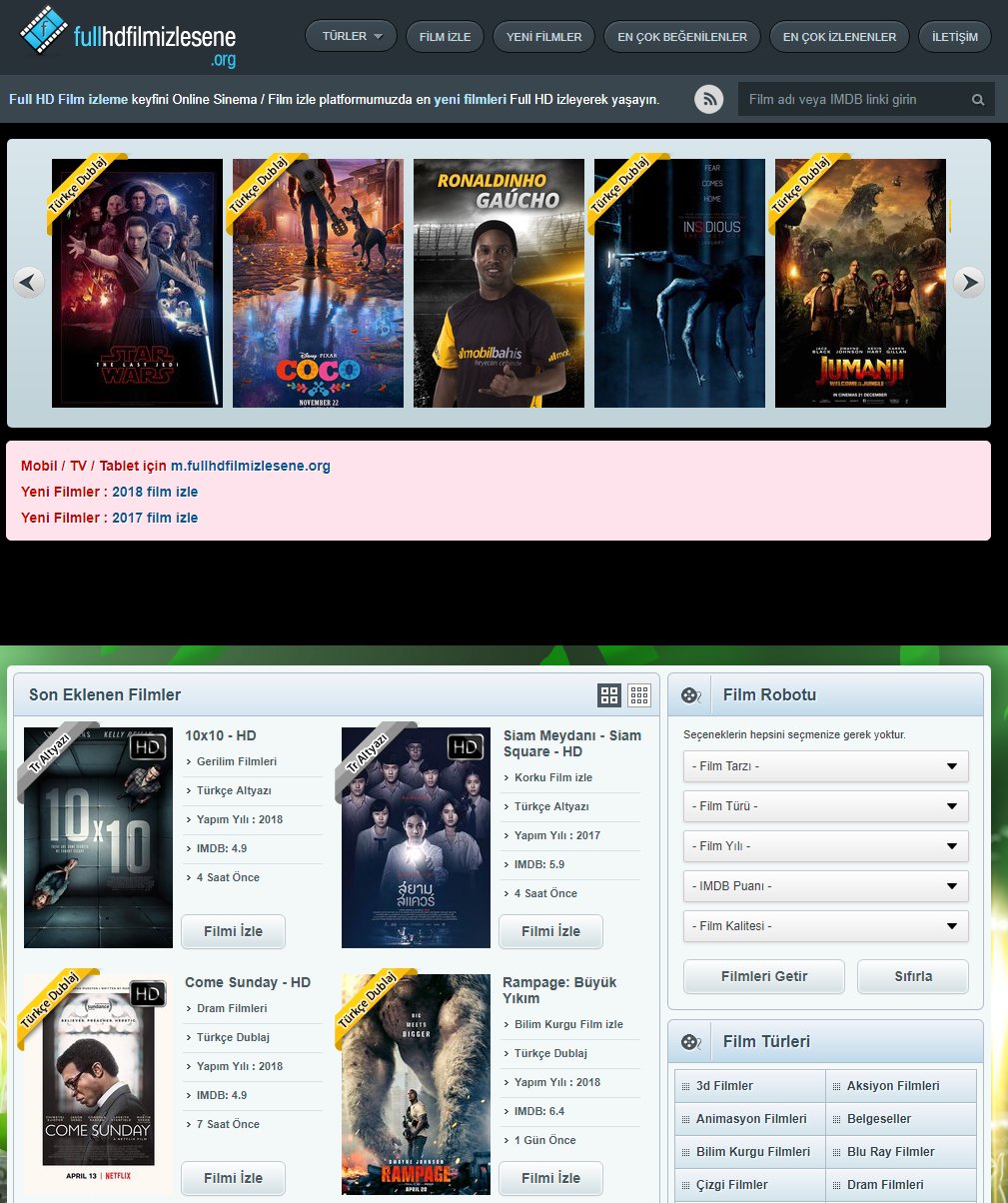Open the Coco poster in carousel
The height and width of the screenshot is (1203, 1008).
coord(318,283)
